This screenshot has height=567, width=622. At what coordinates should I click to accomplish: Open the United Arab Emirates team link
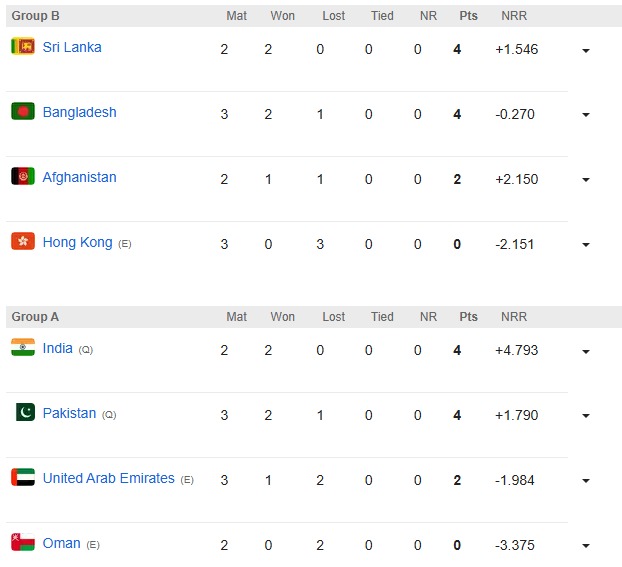pyautogui.click(x=108, y=478)
